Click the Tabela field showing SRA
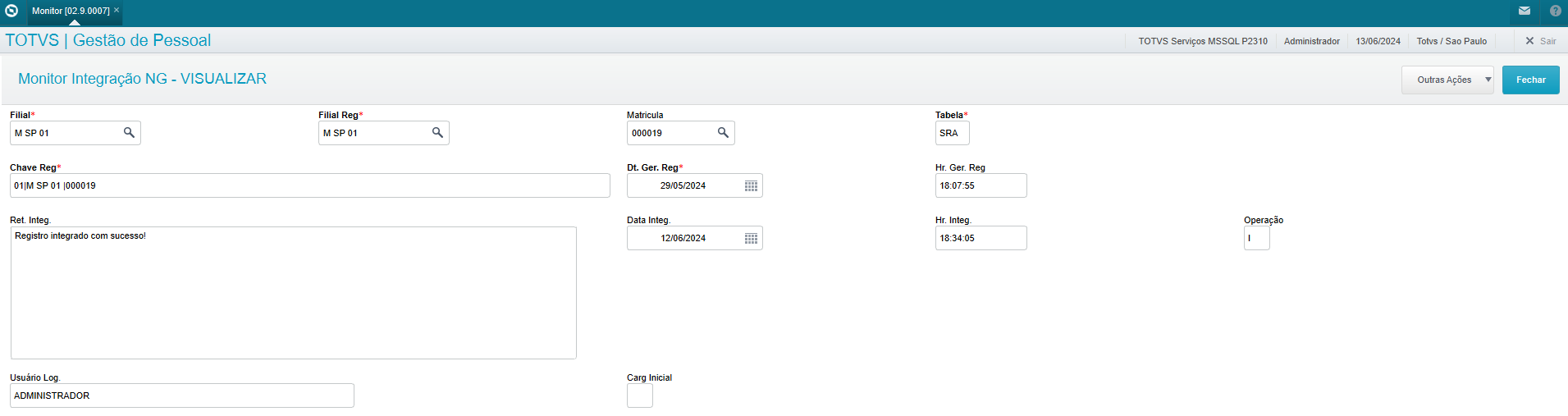Viewport: 1568px width, 416px height. click(953, 133)
